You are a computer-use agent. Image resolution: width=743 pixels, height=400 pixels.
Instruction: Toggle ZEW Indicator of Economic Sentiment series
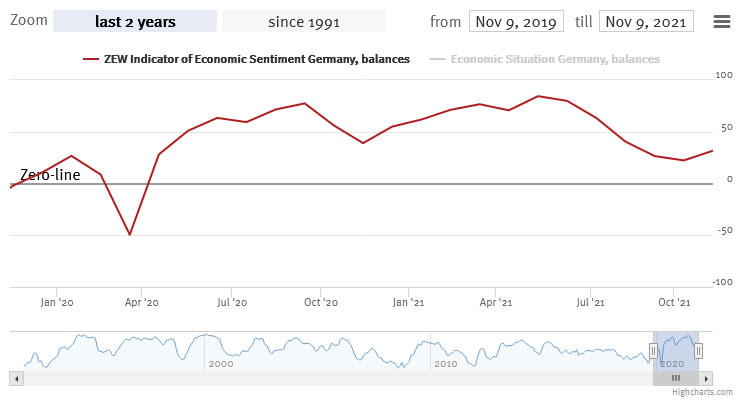pos(256,59)
